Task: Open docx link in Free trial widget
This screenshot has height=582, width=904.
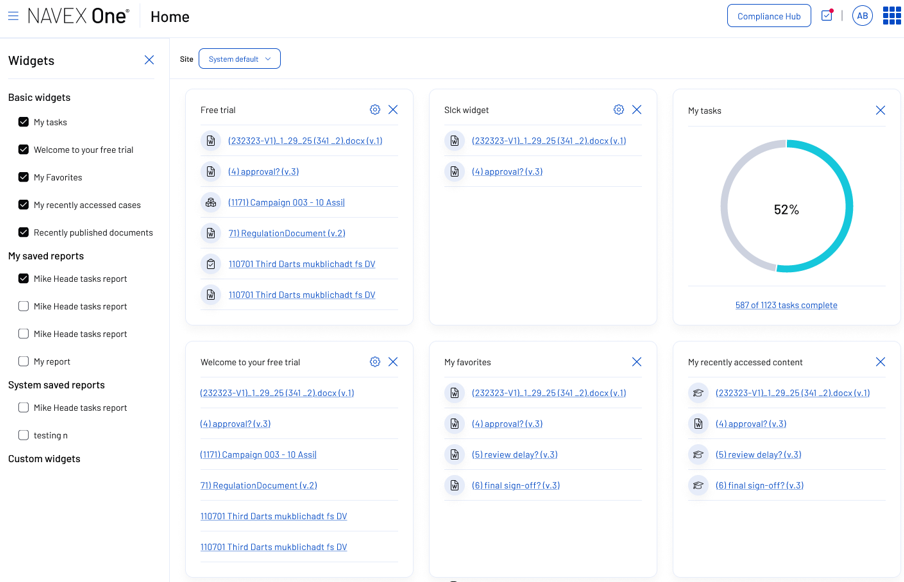Action: (305, 141)
